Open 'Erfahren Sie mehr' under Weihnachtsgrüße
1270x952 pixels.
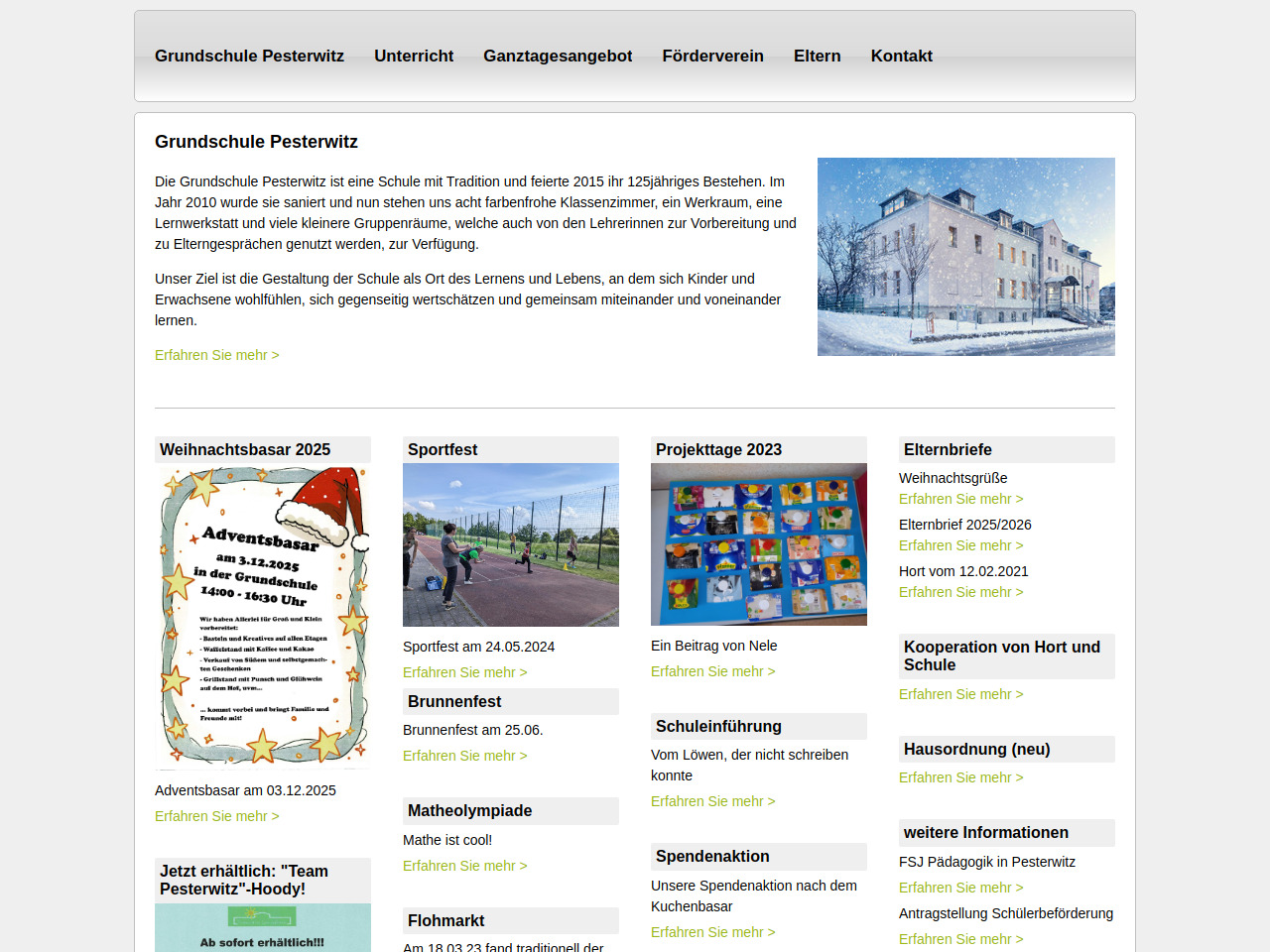tap(960, 499)
